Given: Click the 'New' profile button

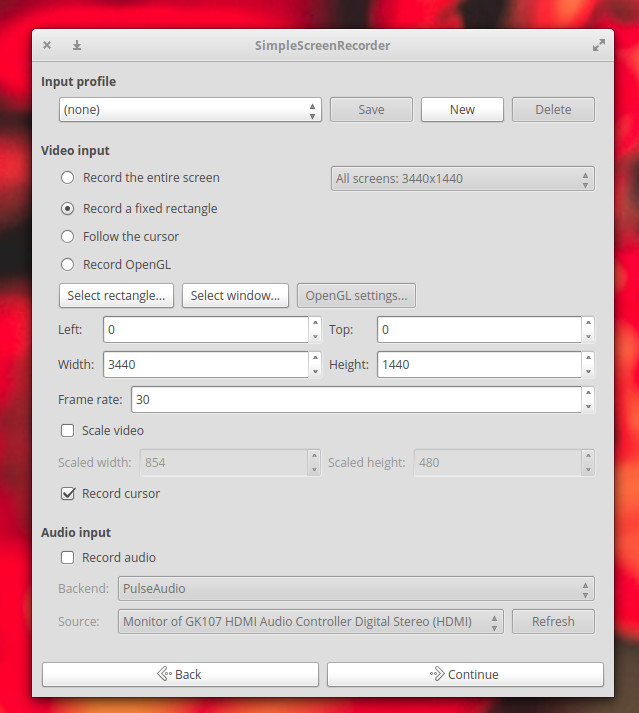Looking at the screenshot, I should [x=462, y=110].
